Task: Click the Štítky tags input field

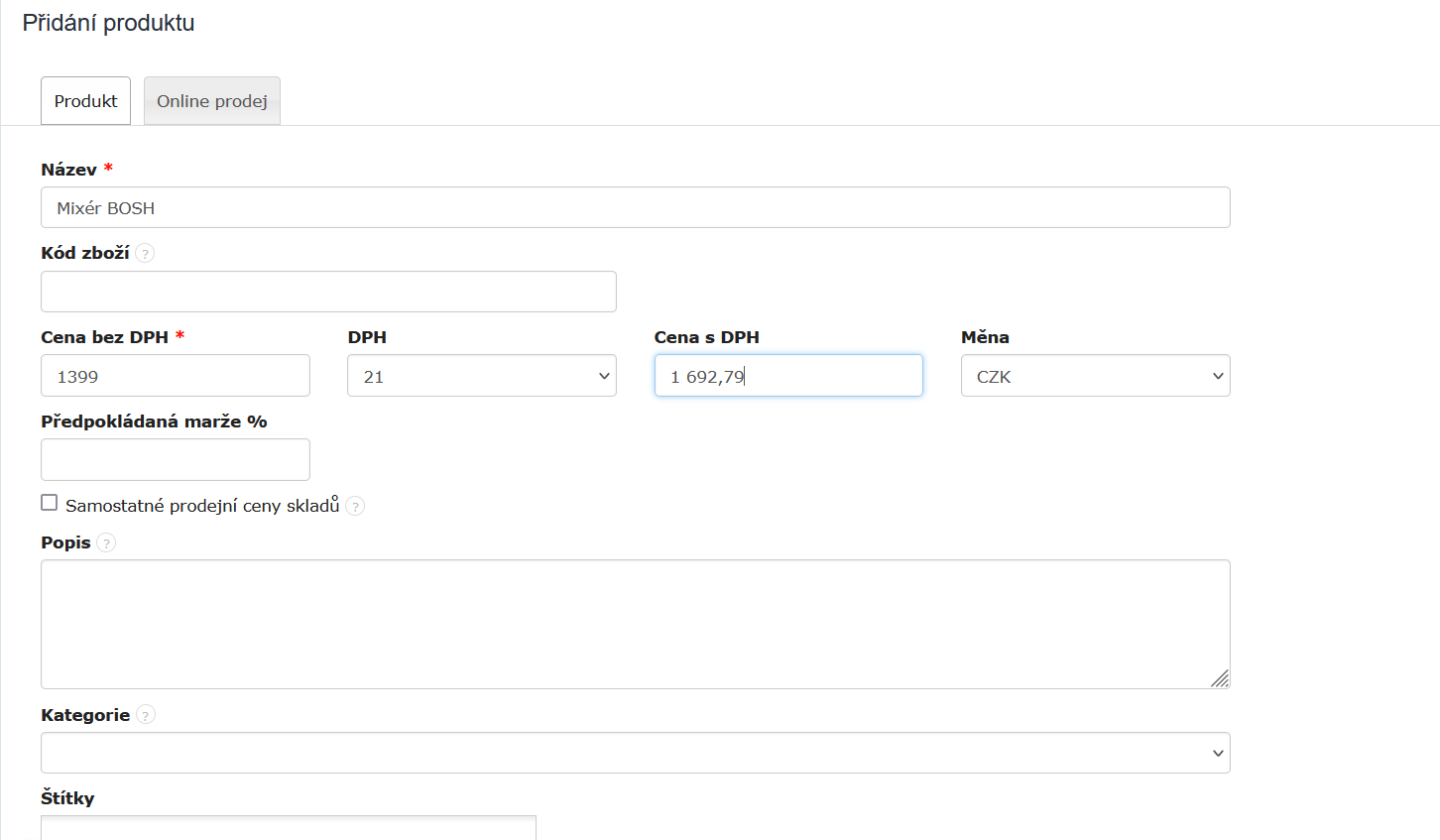Action: coord(288,828)
